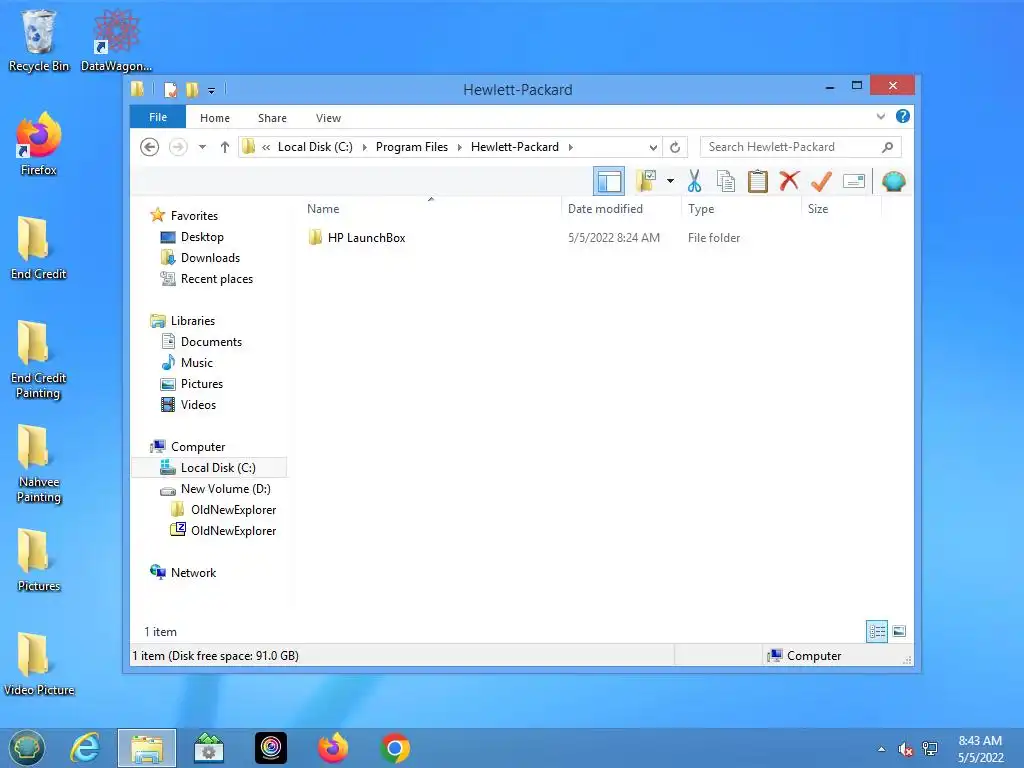Go up one folder level
1024x768 pixels.
click(225, 147)
